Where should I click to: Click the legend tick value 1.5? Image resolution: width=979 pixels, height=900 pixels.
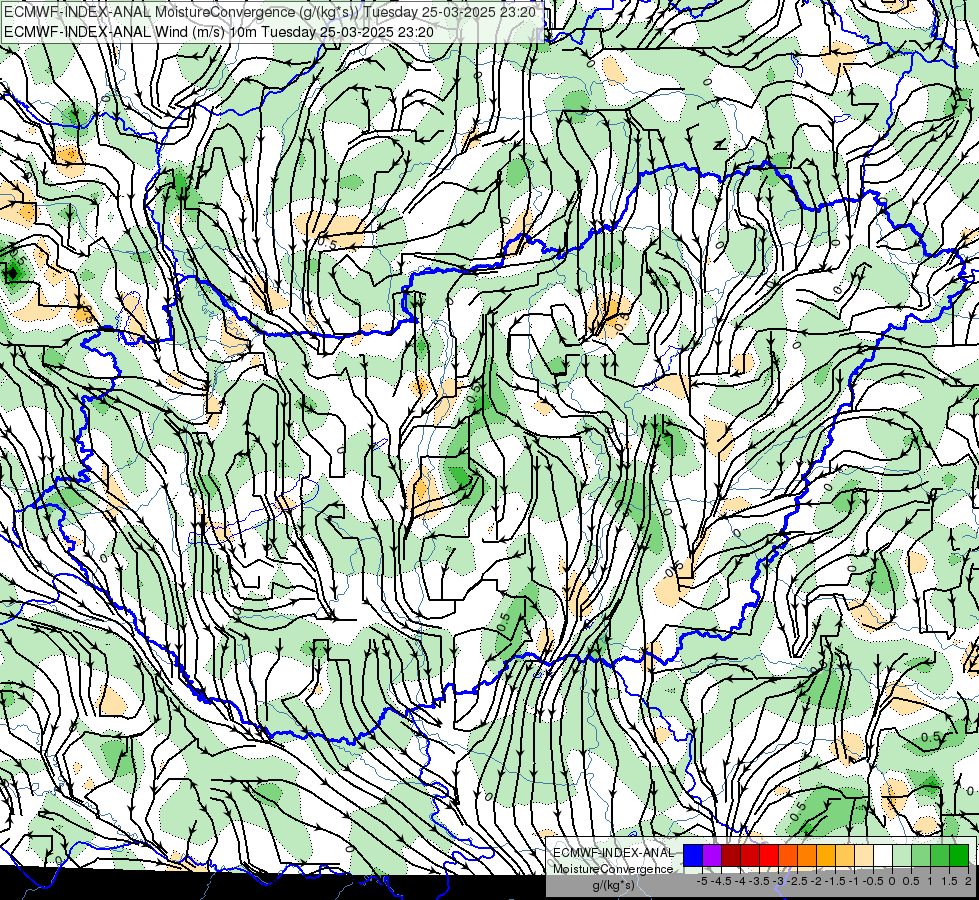(949, 881)
